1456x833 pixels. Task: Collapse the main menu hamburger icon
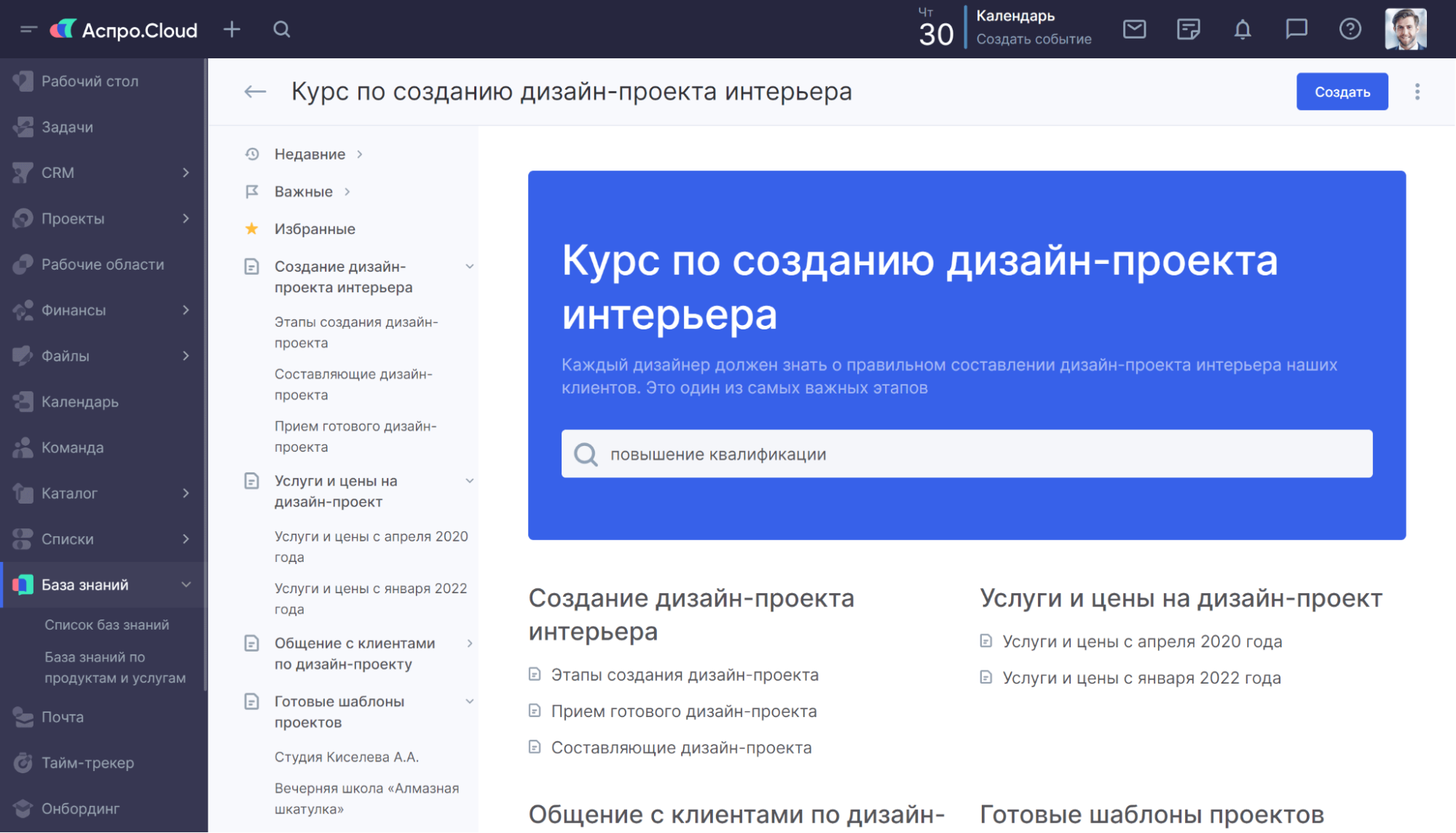pos(28,29)
